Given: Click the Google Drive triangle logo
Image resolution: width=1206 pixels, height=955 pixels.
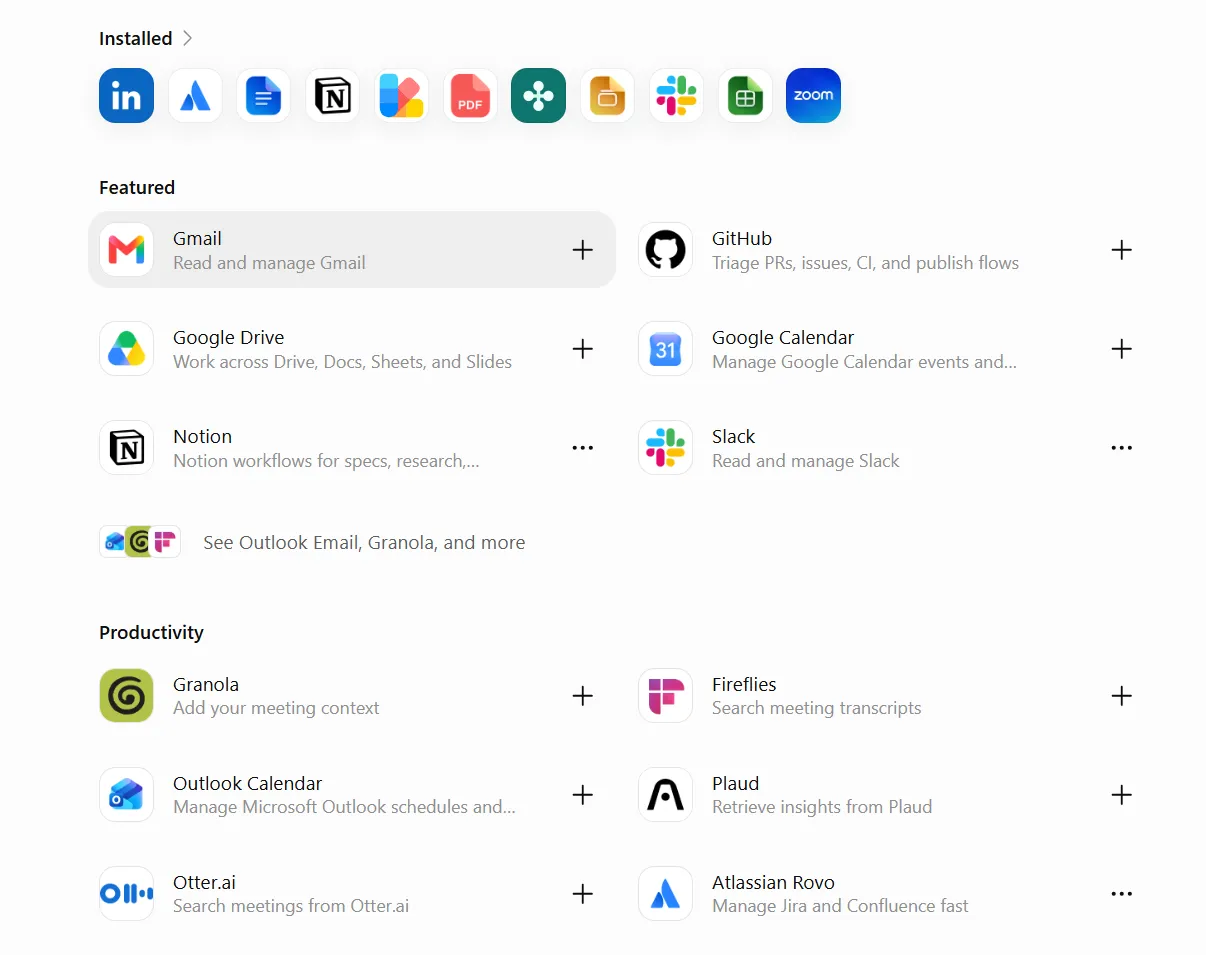Looking at the screenshot, I should [126, 349].
